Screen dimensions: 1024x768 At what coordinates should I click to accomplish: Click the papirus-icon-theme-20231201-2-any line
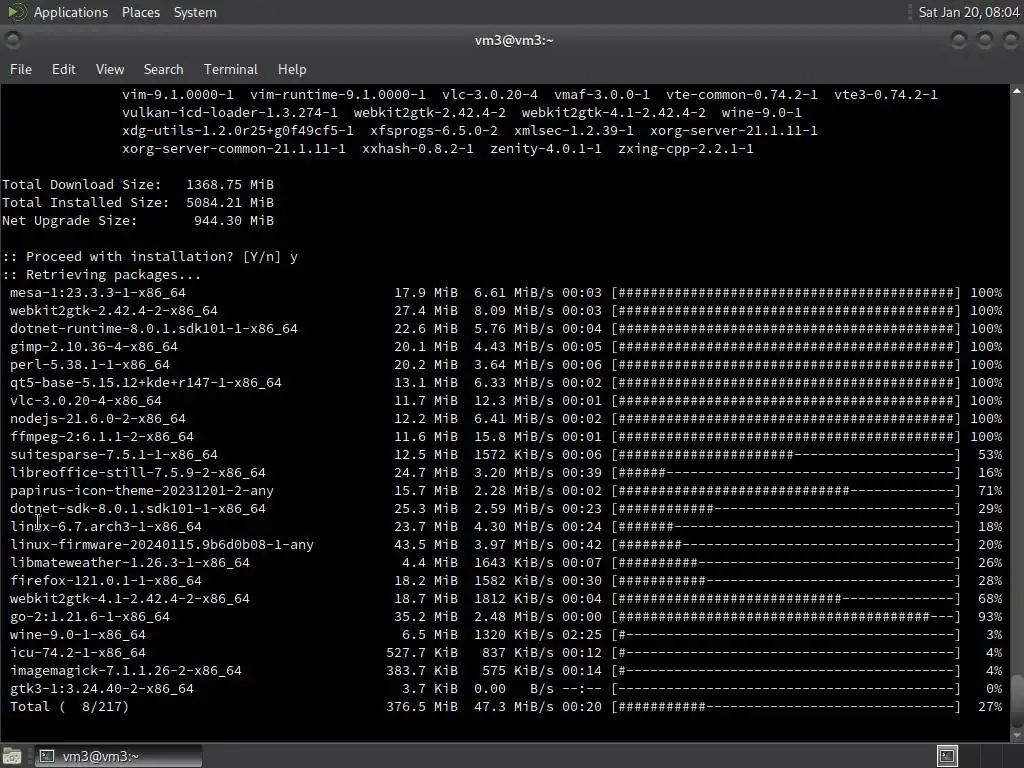pos(506,490)
